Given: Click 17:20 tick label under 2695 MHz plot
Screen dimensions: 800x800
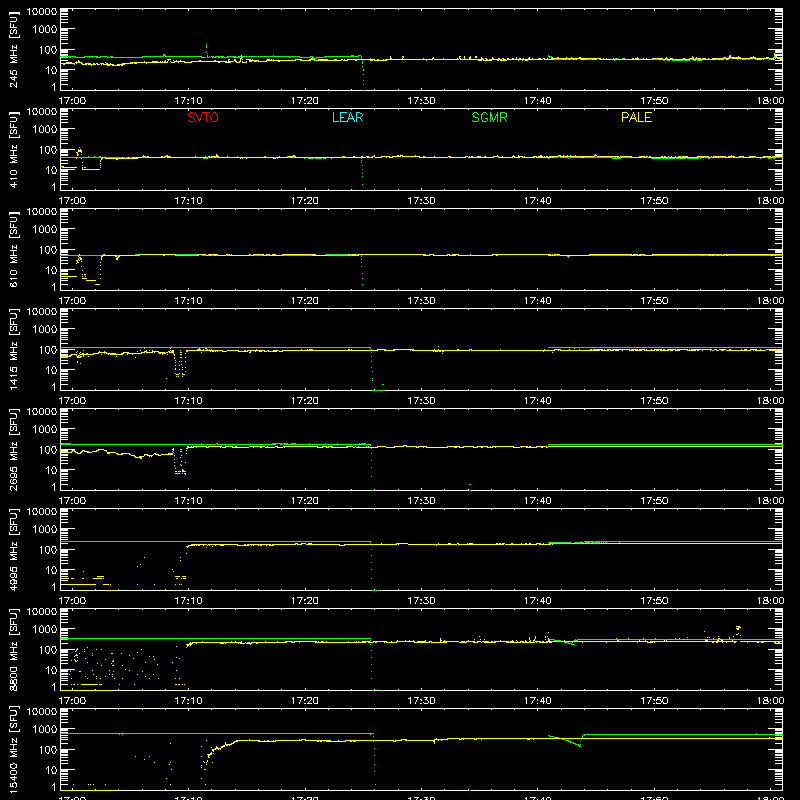Looking at the screenshot, I should (305, 501).
